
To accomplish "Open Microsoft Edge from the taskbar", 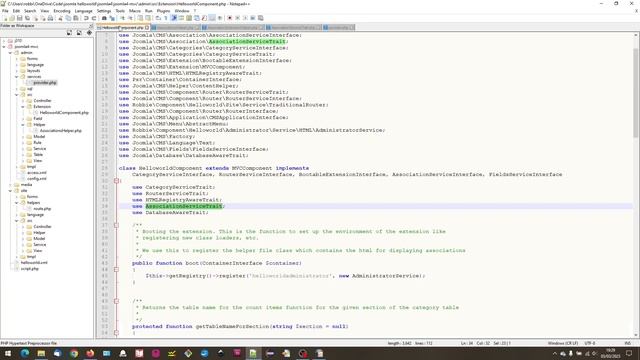I will click(24, 353).
